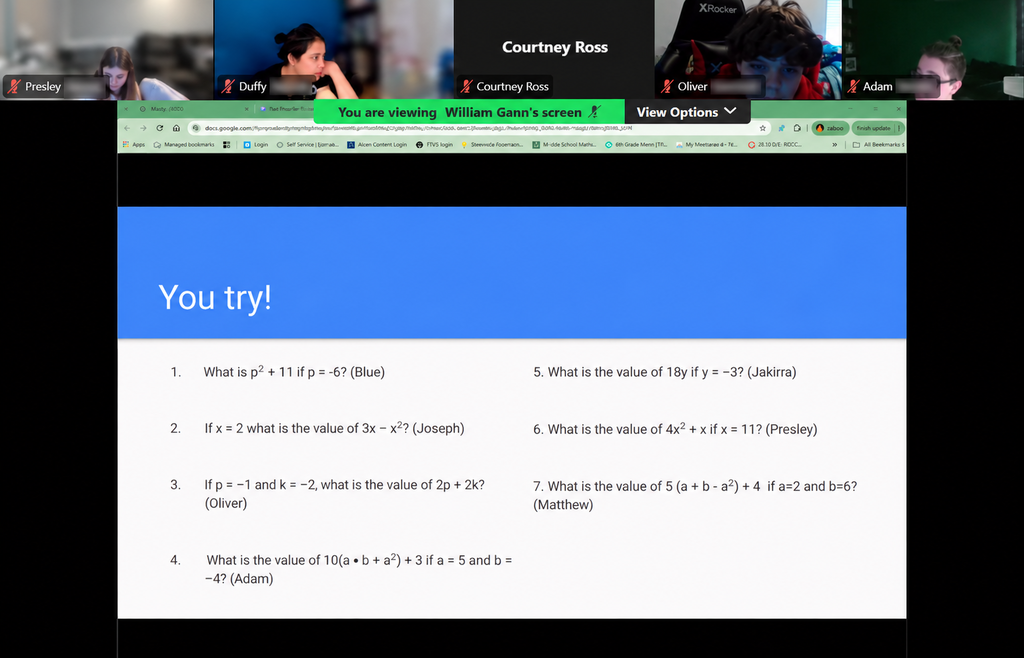Click Courtney Ross's muted microphone icon
Screen dimensions: 1024x658
(x=466, y=86)
